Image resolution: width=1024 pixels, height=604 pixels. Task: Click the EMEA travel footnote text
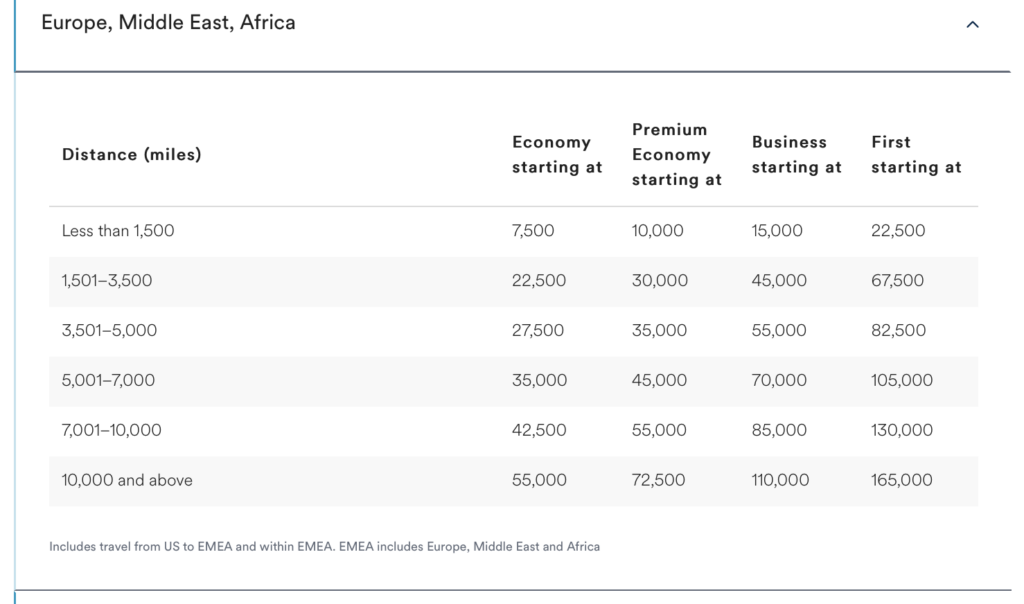point(325,547)
